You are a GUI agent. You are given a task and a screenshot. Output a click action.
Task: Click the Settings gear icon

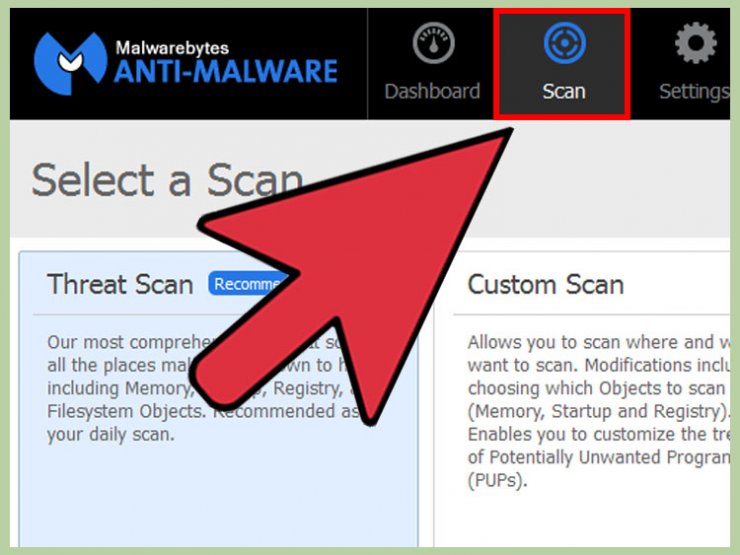[696, 43]
